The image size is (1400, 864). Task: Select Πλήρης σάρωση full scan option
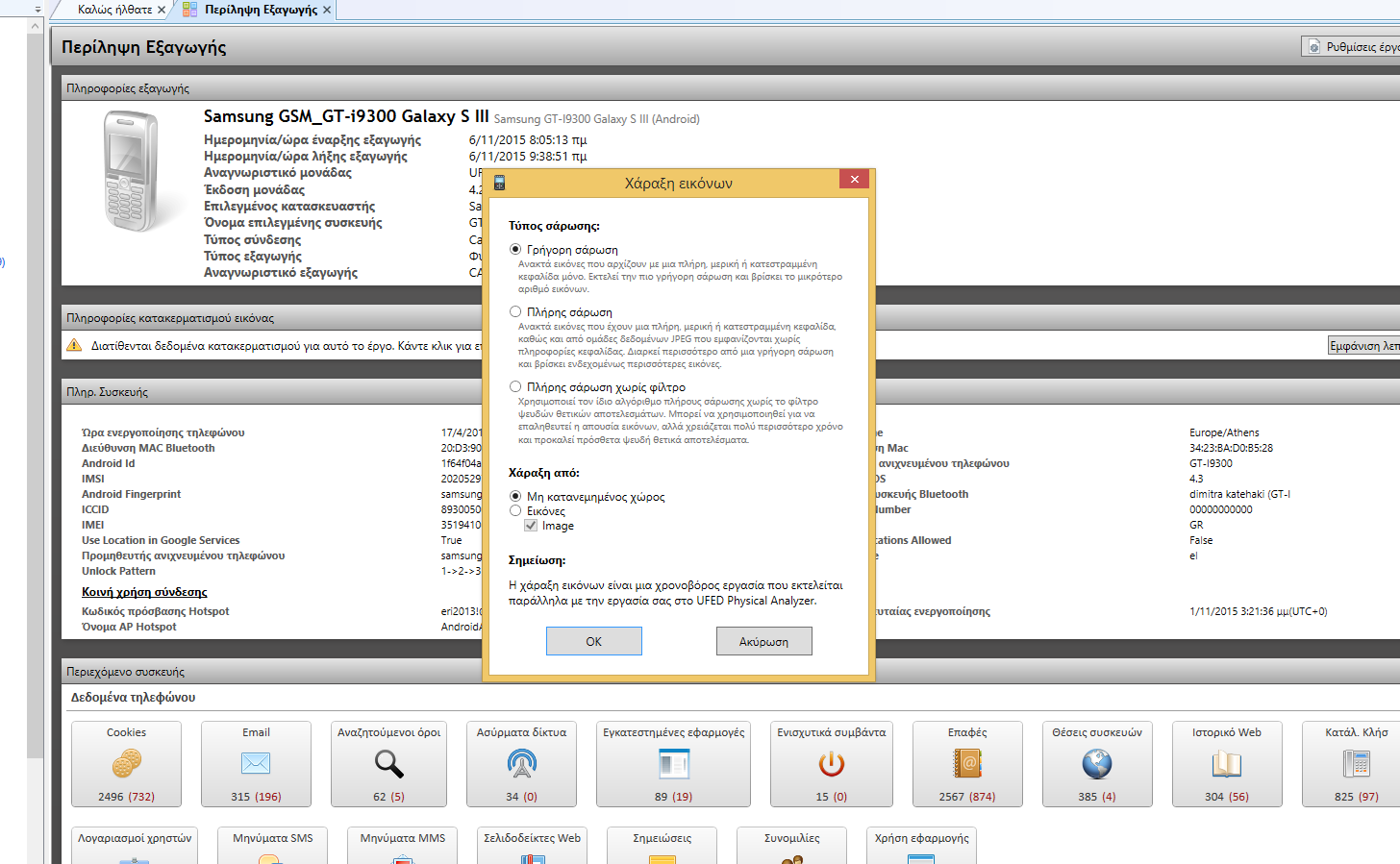[515, 311]
